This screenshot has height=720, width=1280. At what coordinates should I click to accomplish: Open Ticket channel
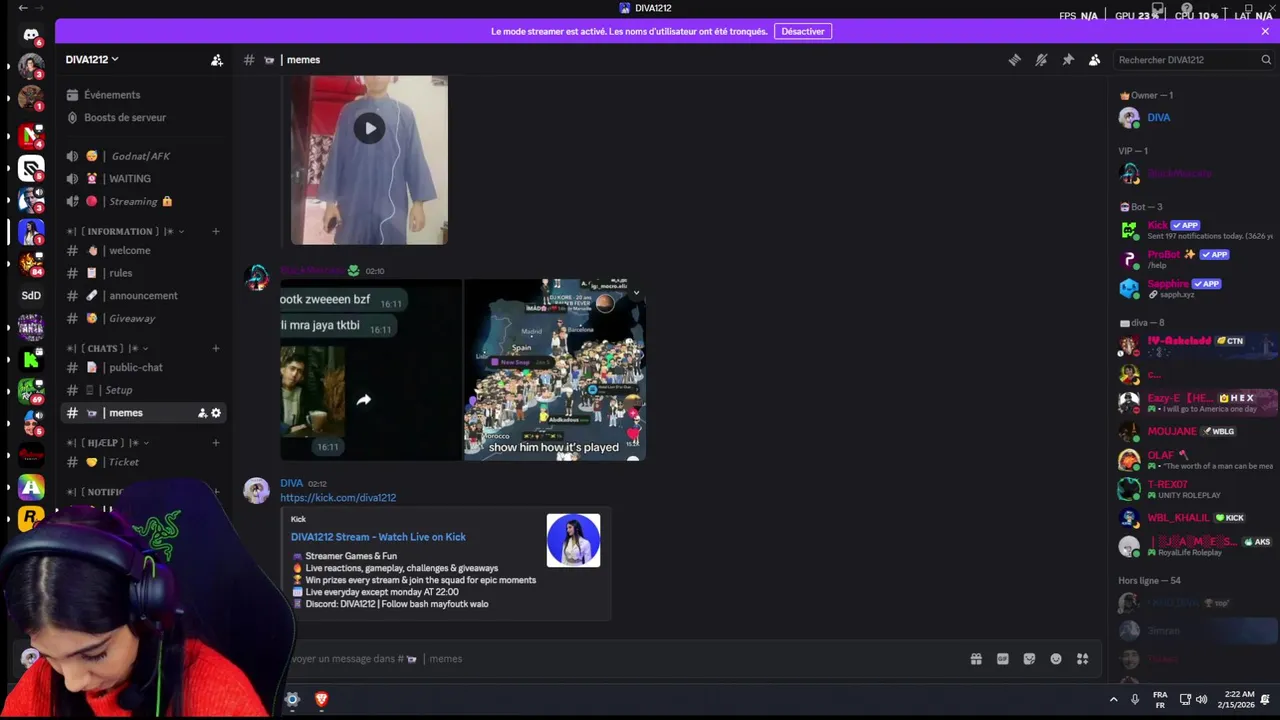point(144,462)
